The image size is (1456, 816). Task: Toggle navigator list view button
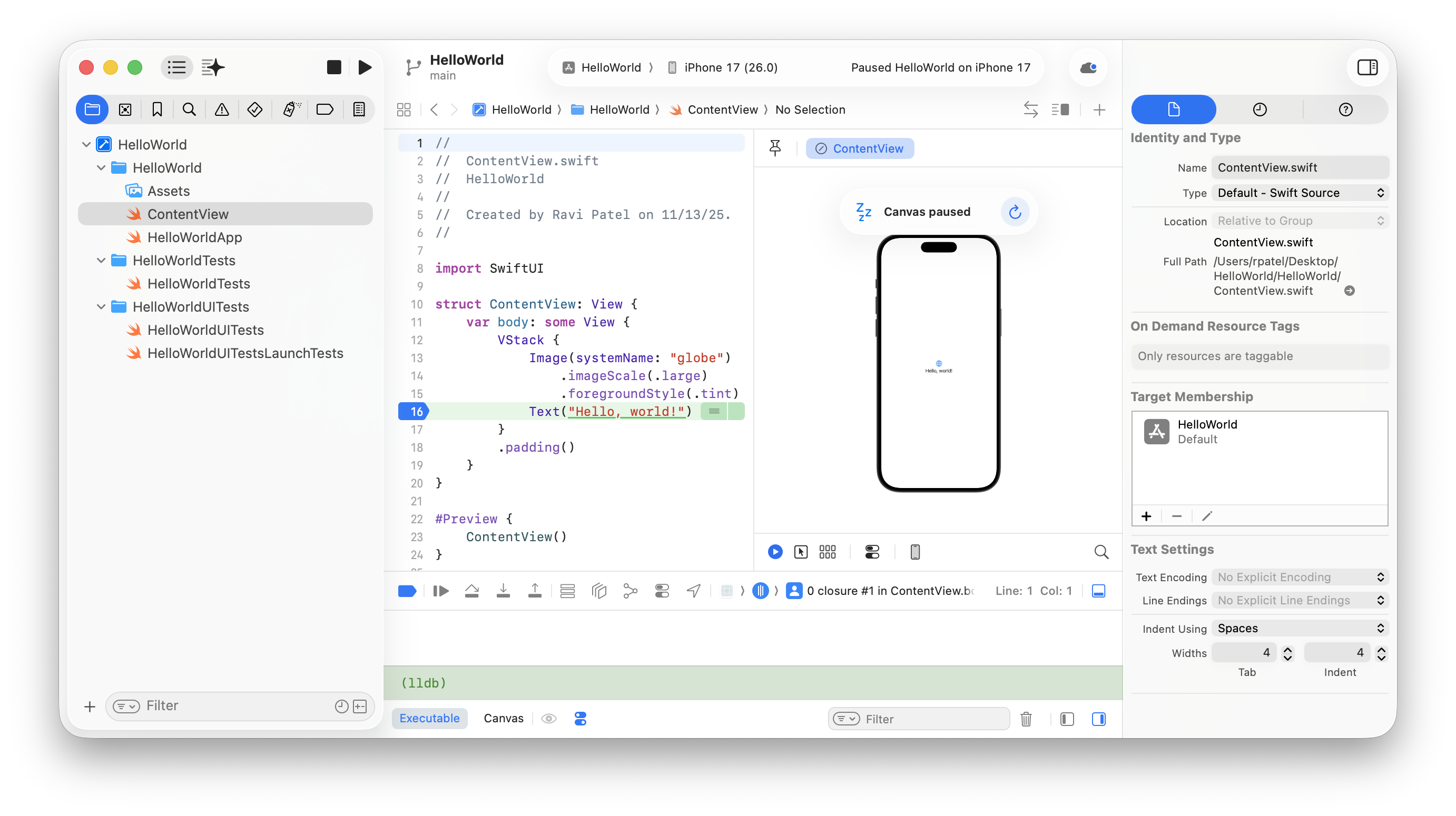[x=176, y=67]
